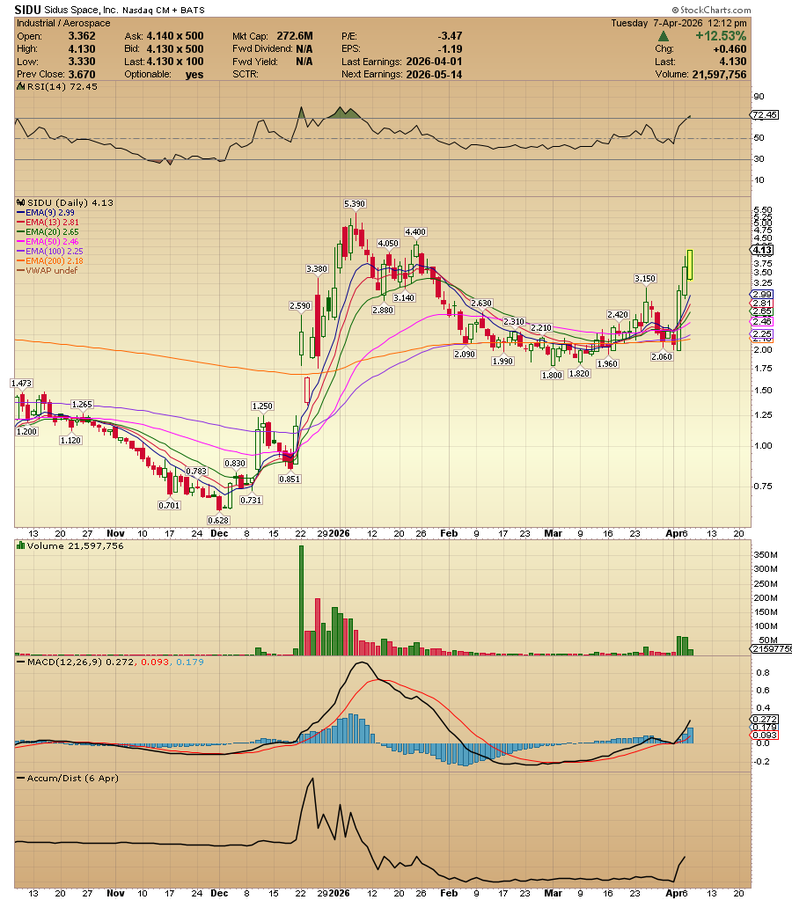Click the Mkt Cap 272.6M value
The image size is (792, 900).
point(295,36)
